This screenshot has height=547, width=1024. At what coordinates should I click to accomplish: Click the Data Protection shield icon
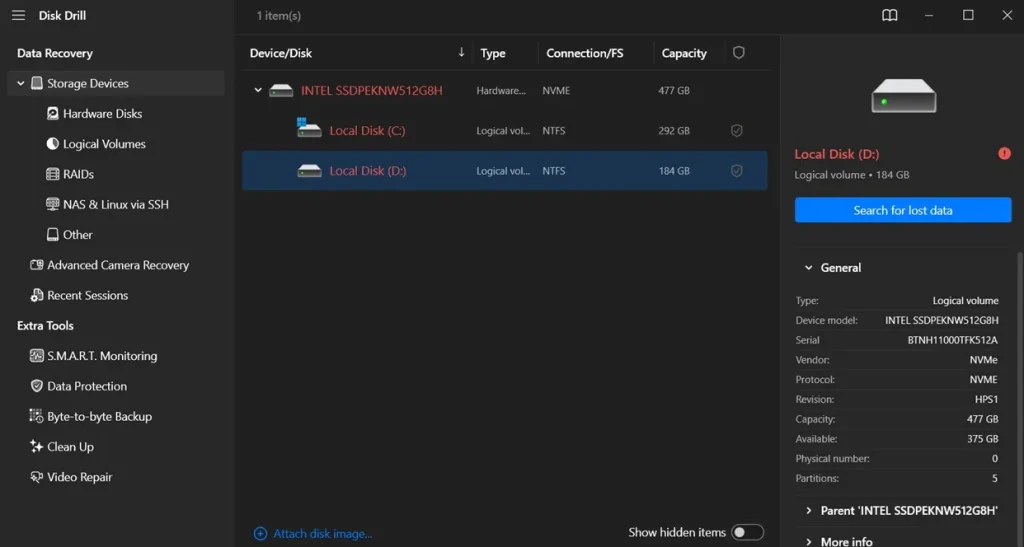[x=37, y=386]
